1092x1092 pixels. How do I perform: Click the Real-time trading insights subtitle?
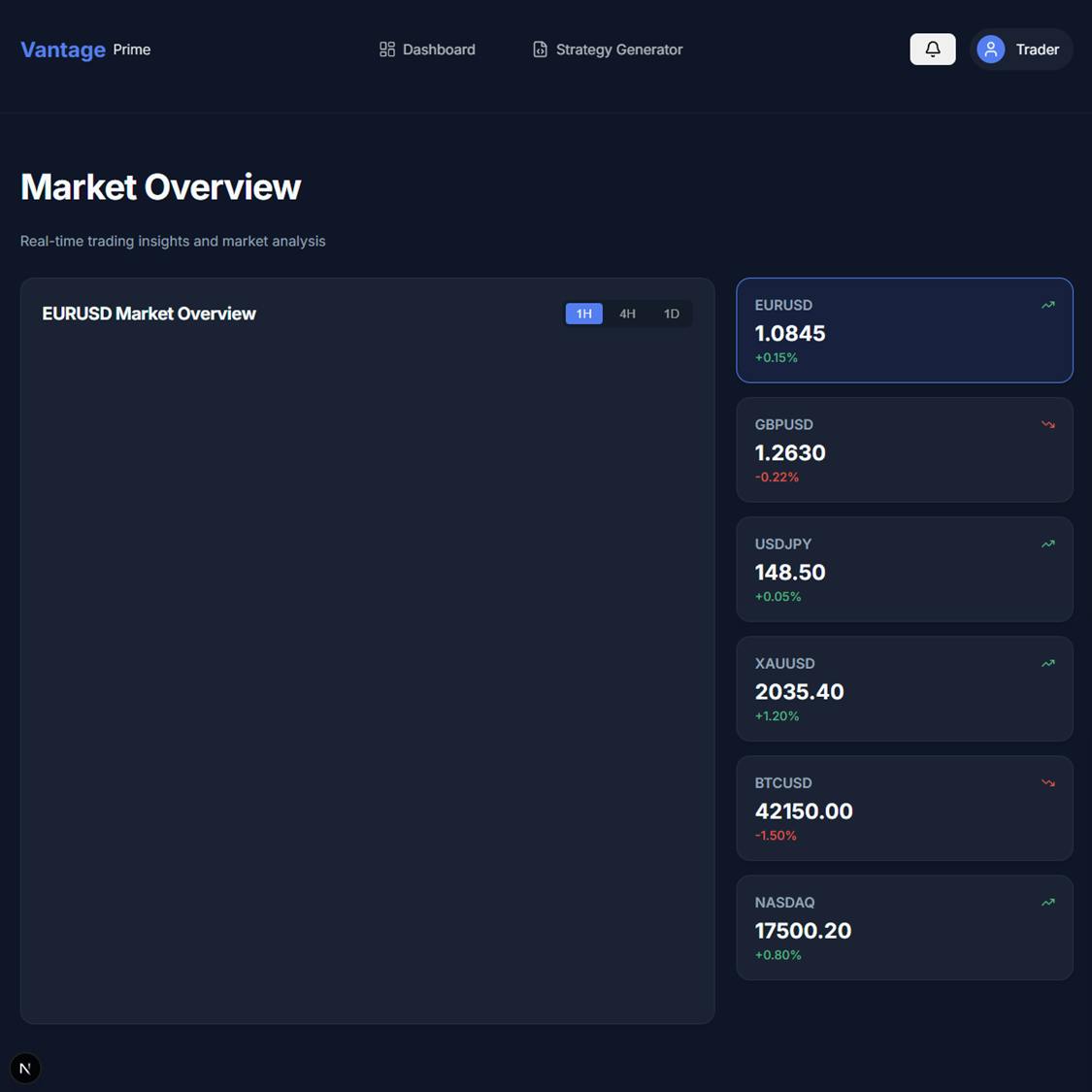tap(173, 241)
